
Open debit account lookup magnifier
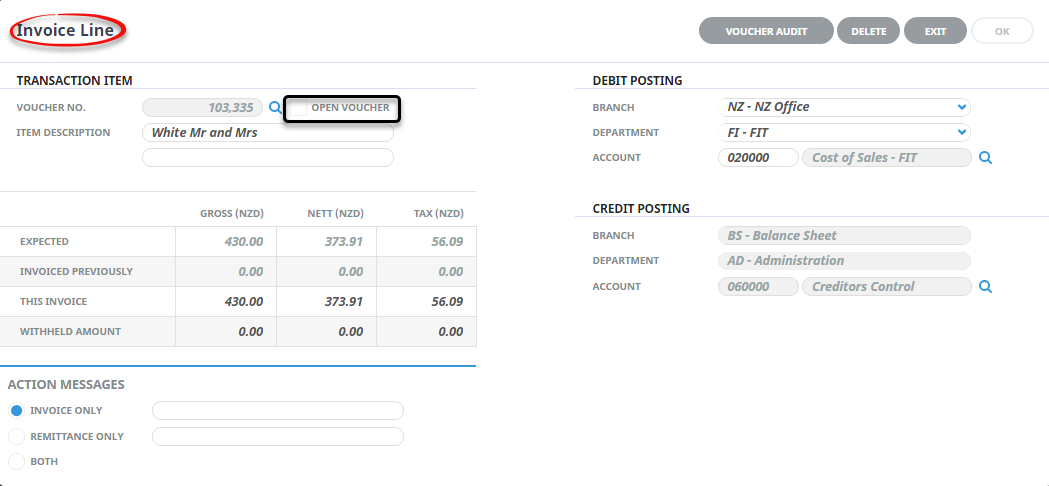click(985, 158)
